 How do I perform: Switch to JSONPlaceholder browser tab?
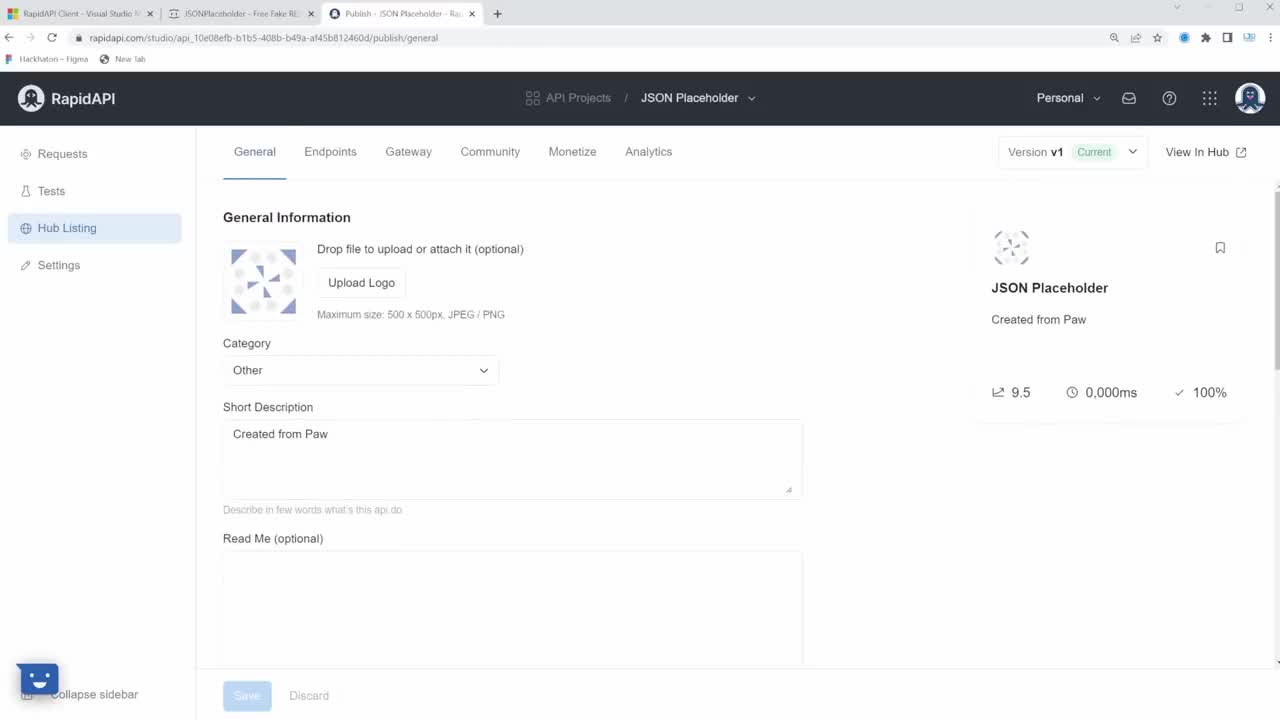[240, 14]
